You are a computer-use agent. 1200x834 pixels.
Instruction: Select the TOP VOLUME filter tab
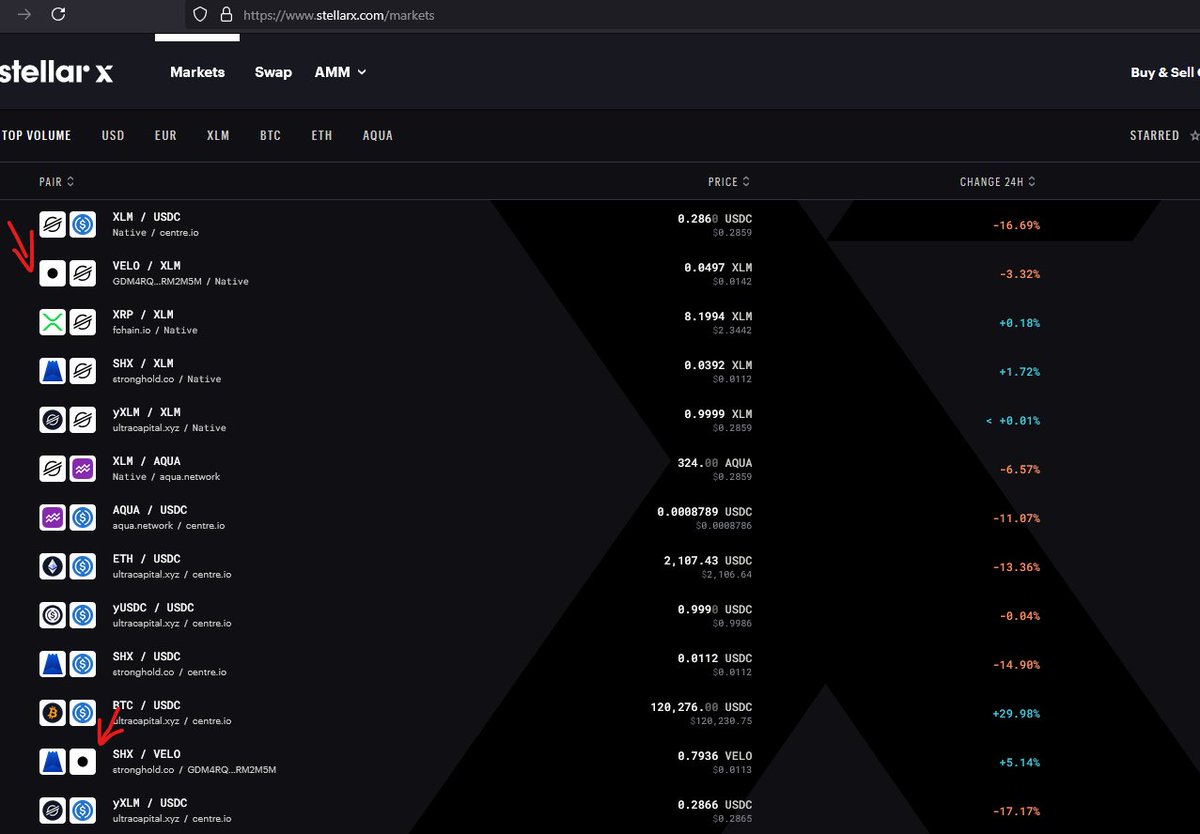point(36,135)
